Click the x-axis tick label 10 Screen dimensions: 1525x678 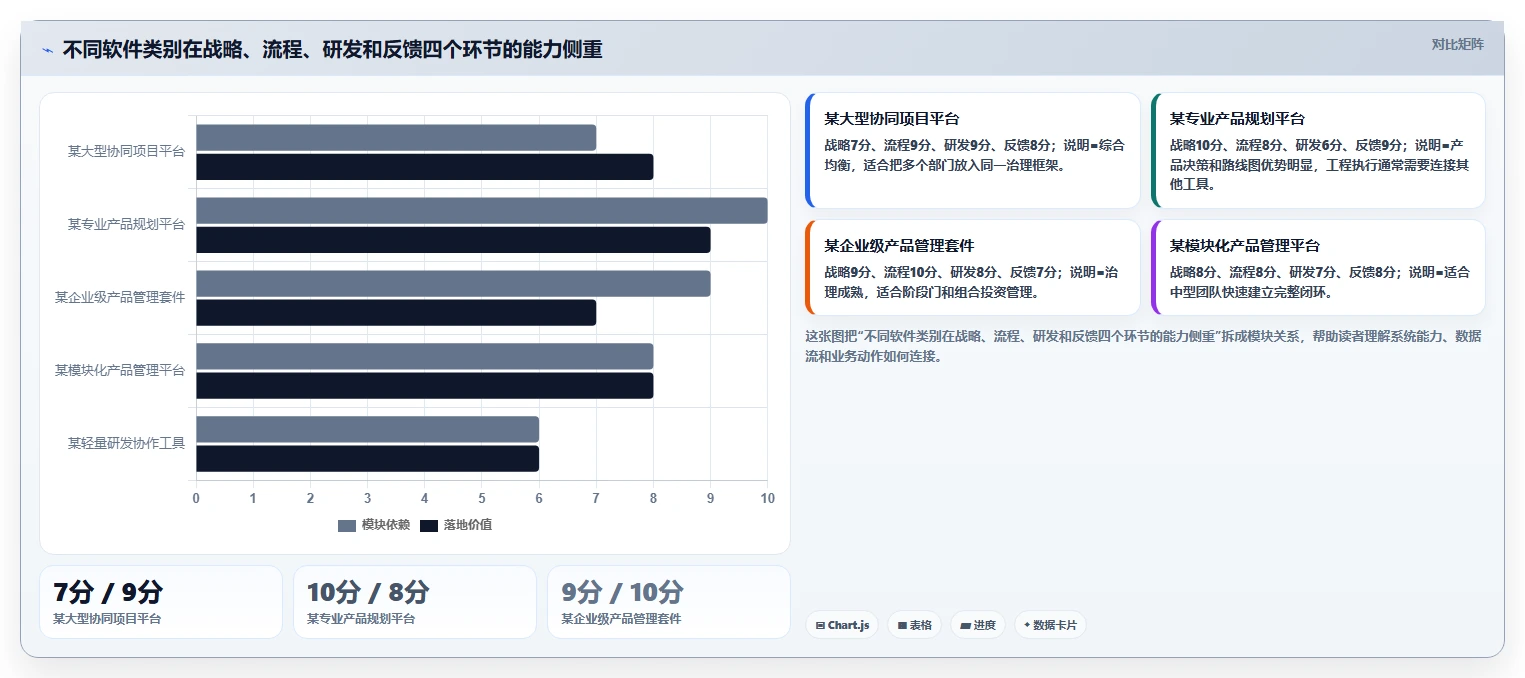(x=767, y=498)
